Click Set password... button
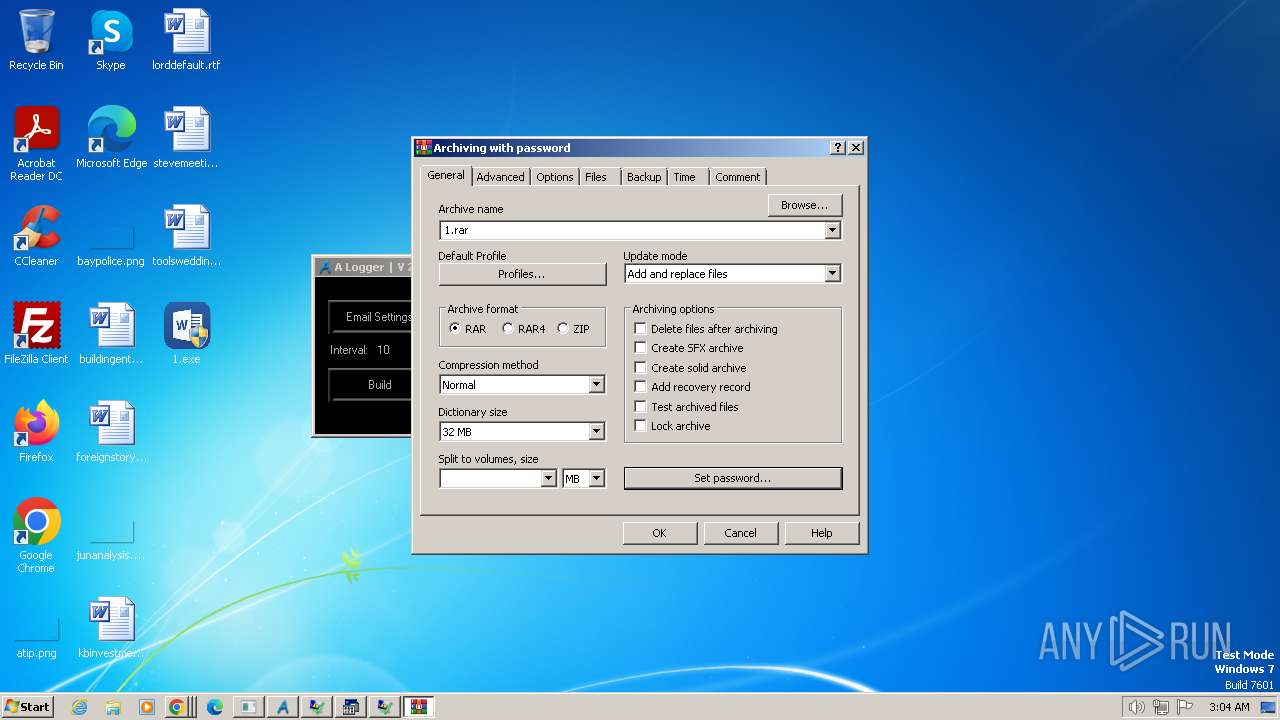This screenshot has height=720, width=1280. pos(733,478)
